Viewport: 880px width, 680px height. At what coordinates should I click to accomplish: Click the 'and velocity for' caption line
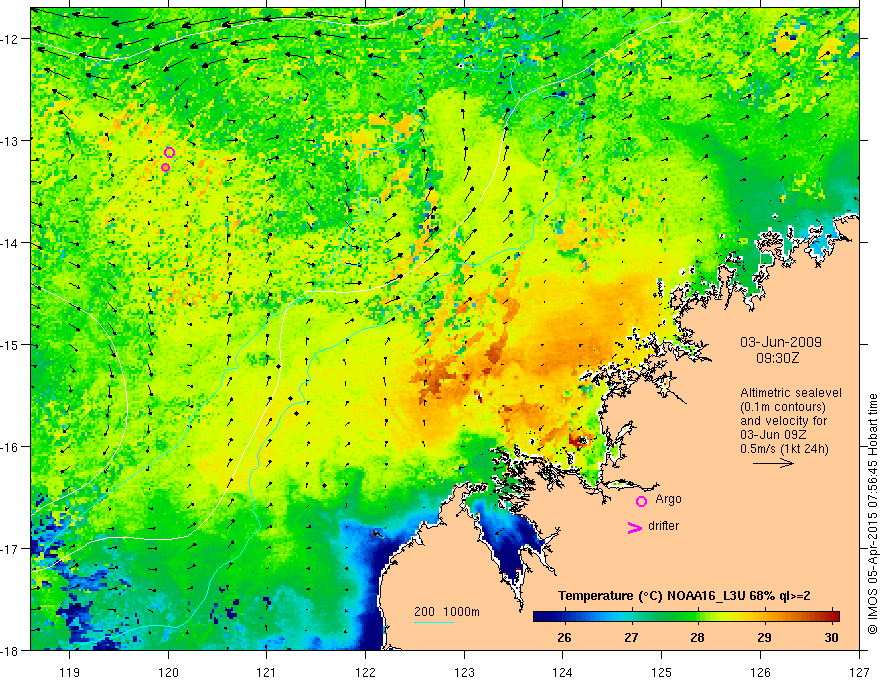(x=783, y=421)
